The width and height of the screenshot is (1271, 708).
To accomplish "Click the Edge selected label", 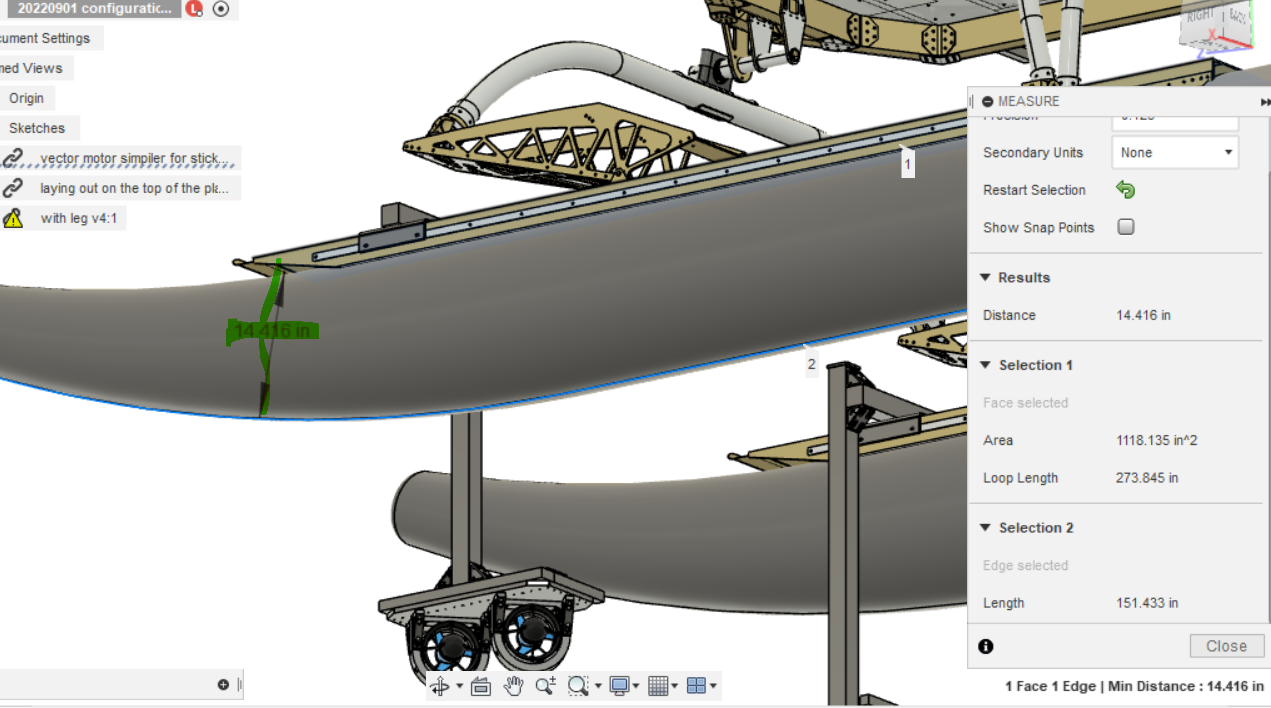I will (x=1025, y=566).
